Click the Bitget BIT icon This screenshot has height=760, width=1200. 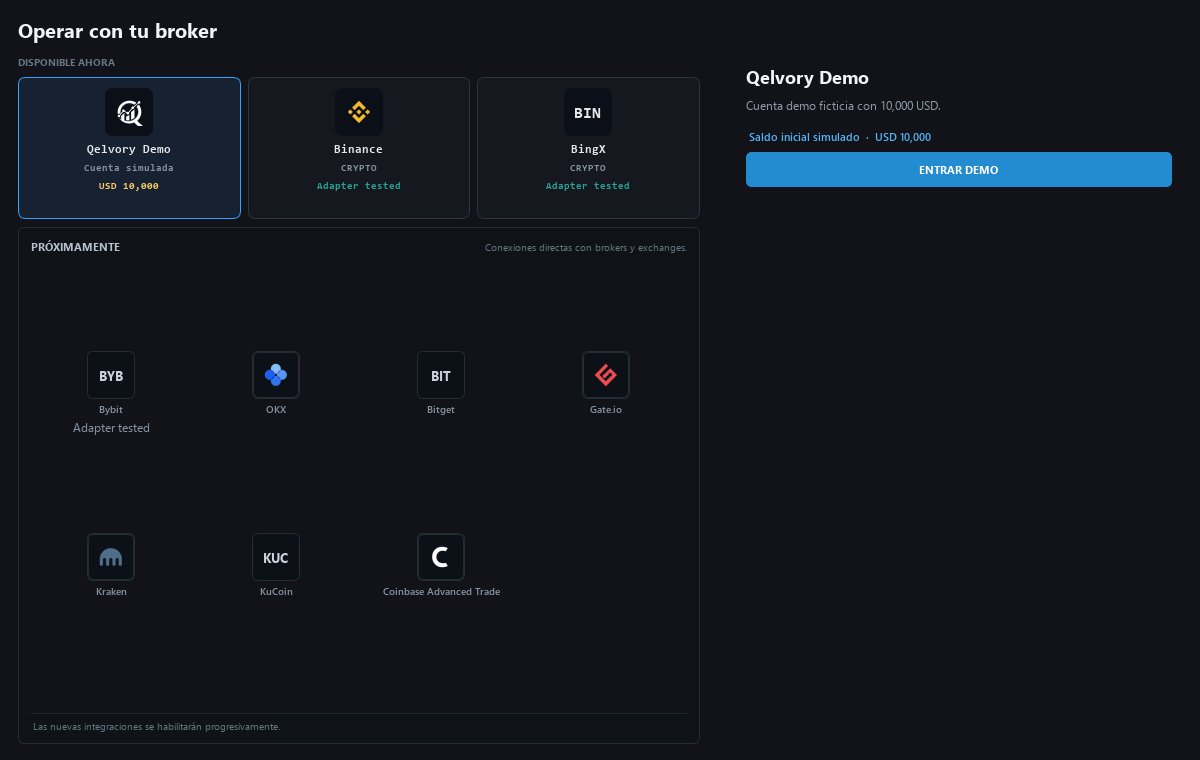(x=441, y=375)
